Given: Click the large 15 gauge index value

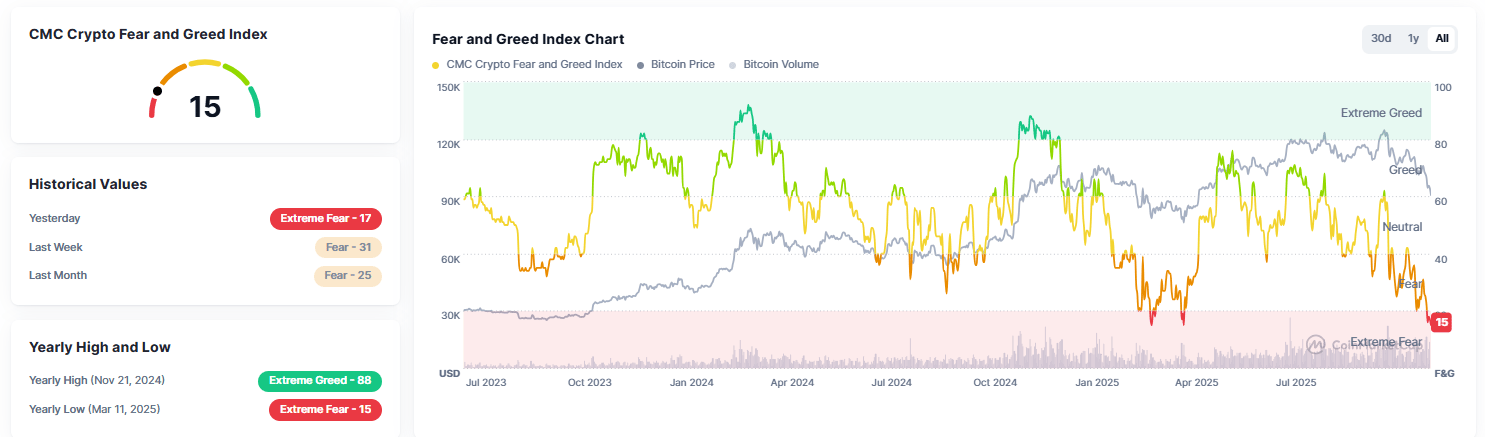Looking at the screenshot, I should tap(205, 106).
